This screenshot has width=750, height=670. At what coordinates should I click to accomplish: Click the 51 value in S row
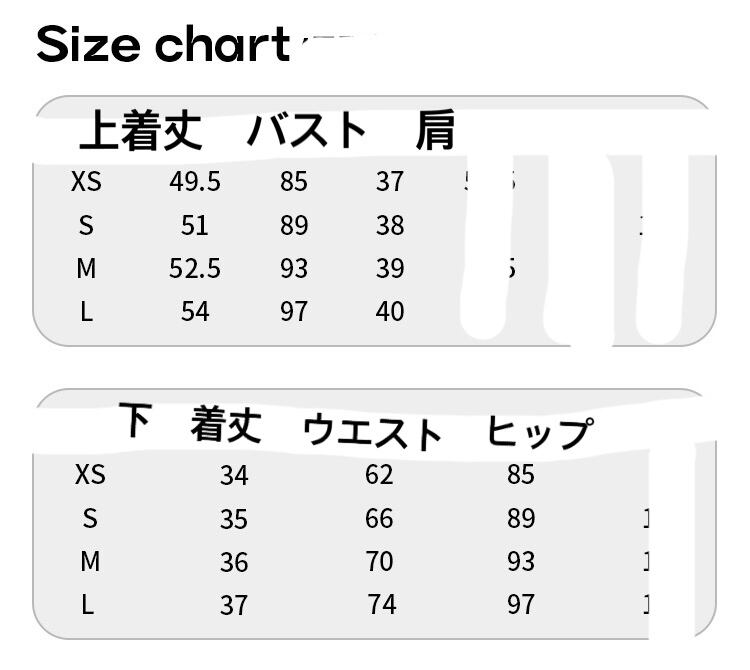pos(195,225)
